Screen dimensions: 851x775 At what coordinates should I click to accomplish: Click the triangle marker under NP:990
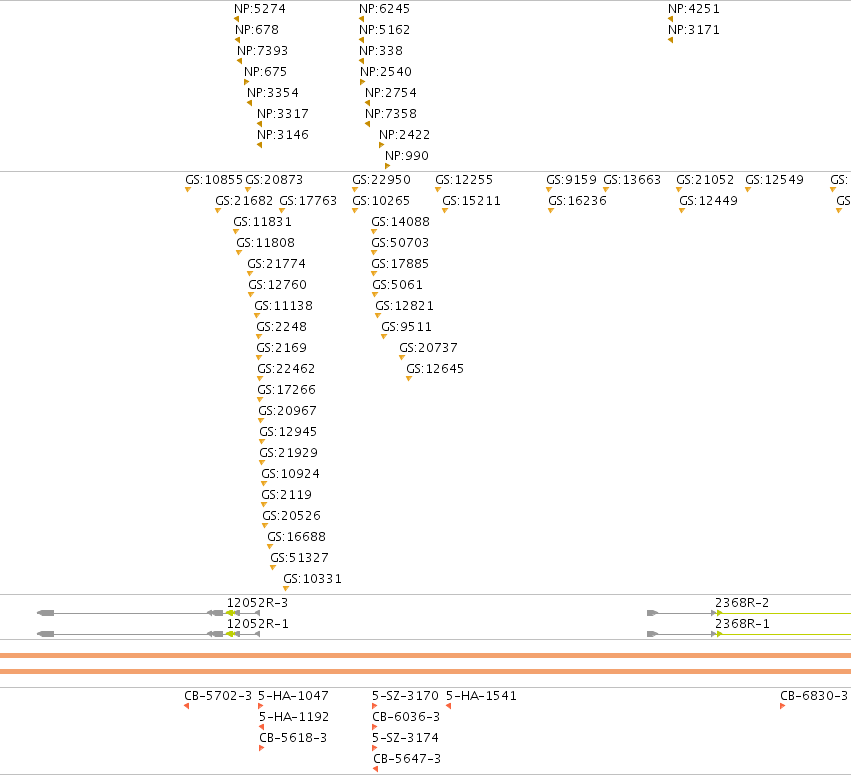pyautogui.click(x=388, y=166)
